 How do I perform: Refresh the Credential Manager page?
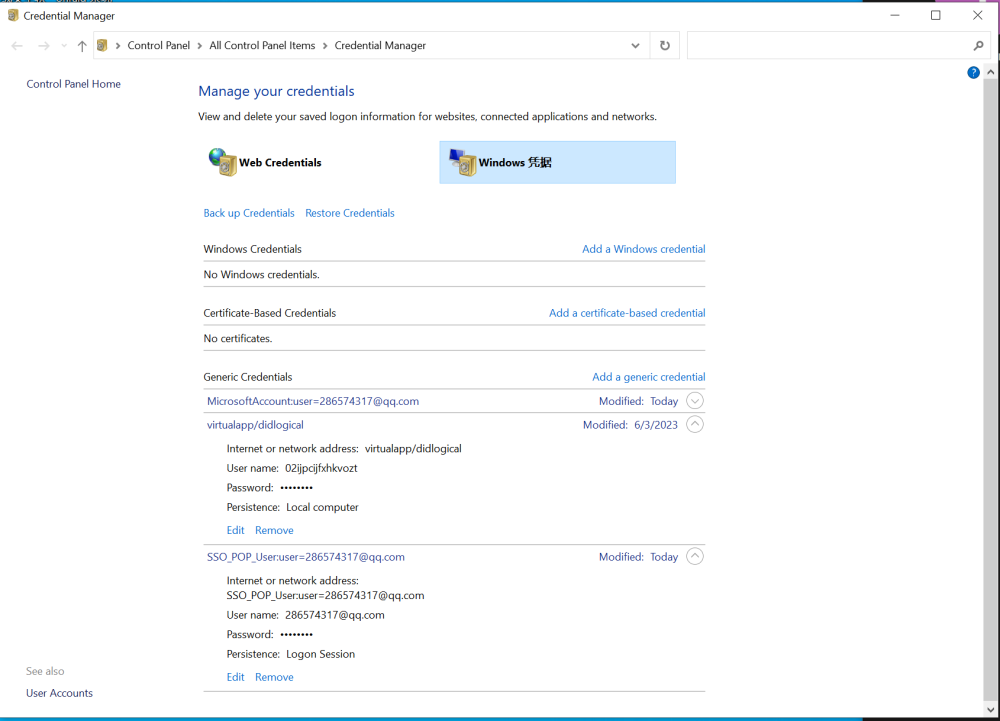pos(665,45)
